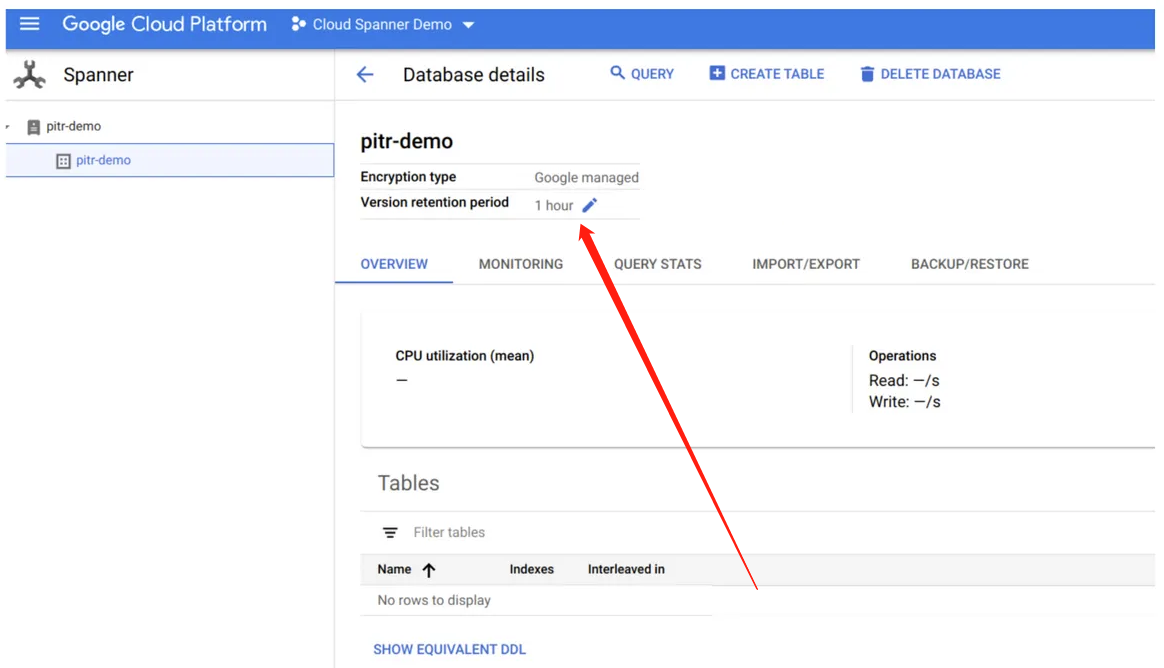Sort by the Name column header
Viewport: 1164px width, 668px height.
click(x=394, y=569)
